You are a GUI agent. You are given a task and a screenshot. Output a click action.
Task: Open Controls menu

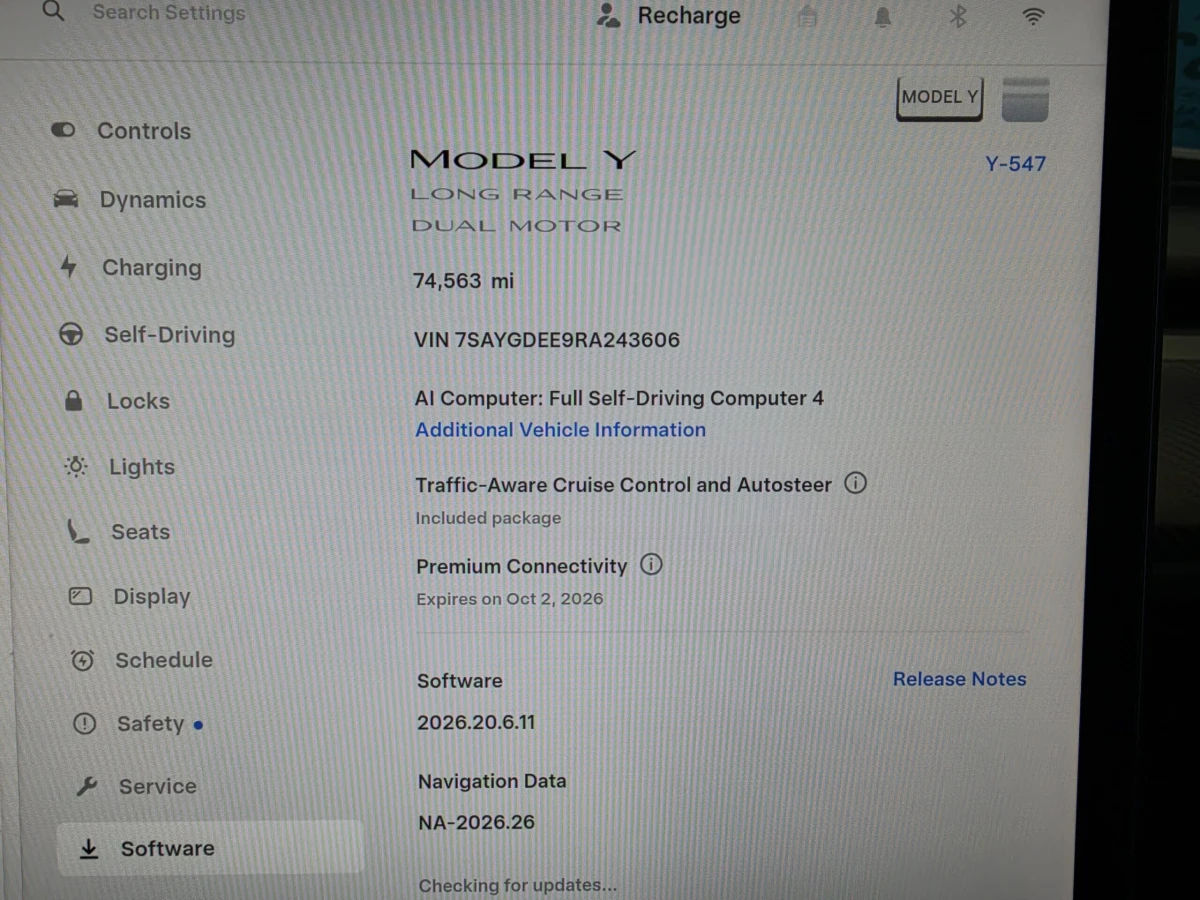(144, 131)
